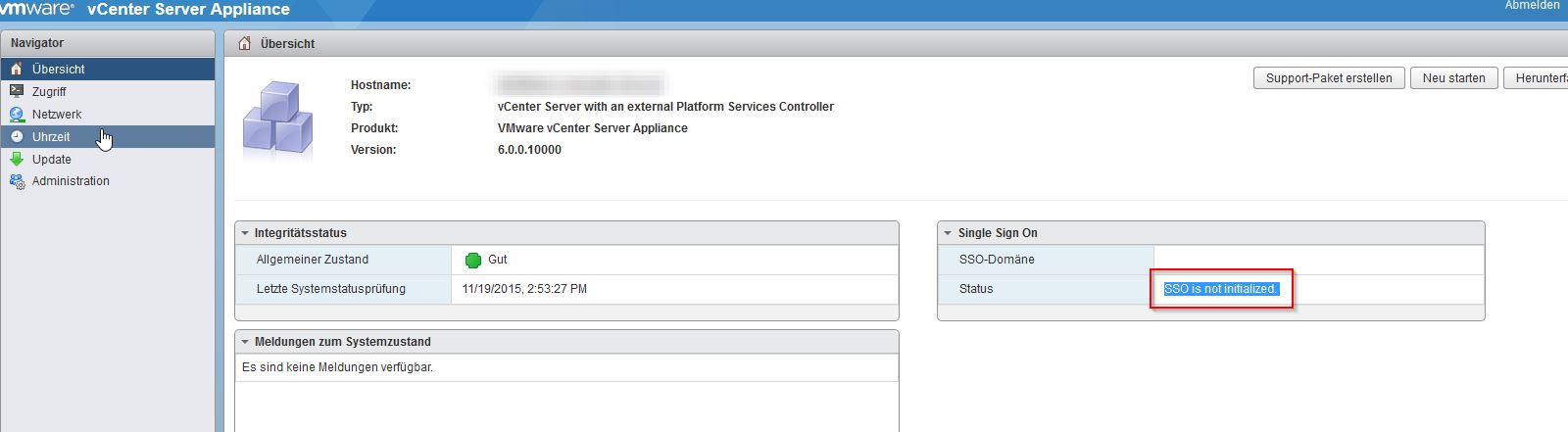Screen dimensions: 1568x432
Task: Click the vmware logo in header
Action: (x=37, y=8)
